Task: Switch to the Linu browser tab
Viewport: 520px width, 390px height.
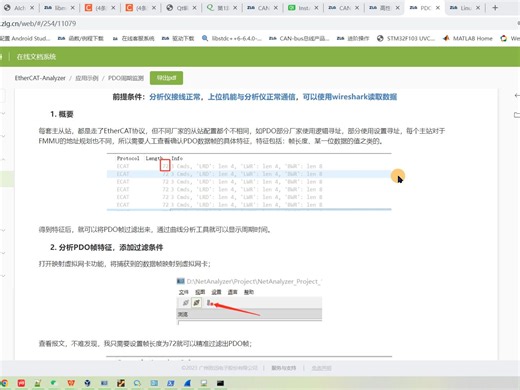Action: 465,8
